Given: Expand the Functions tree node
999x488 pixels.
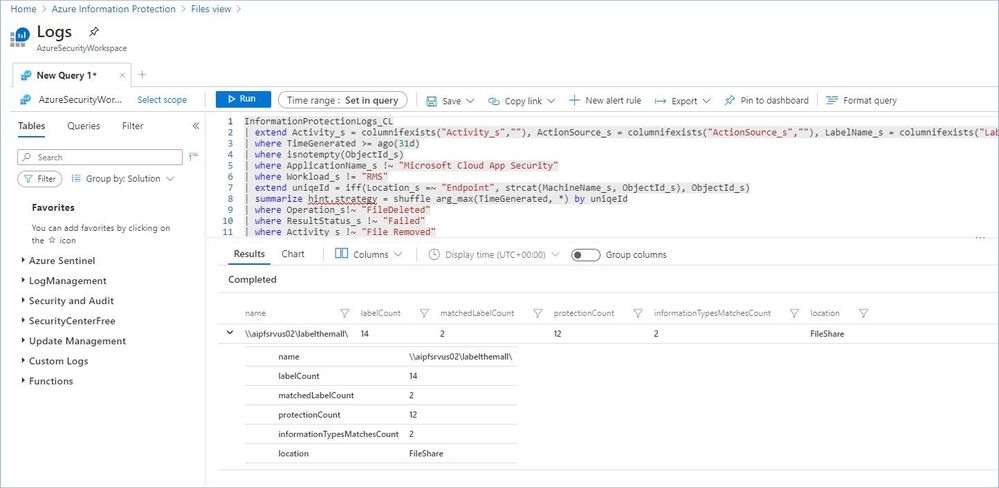Looking at the screenshot, I should [24, 381].
